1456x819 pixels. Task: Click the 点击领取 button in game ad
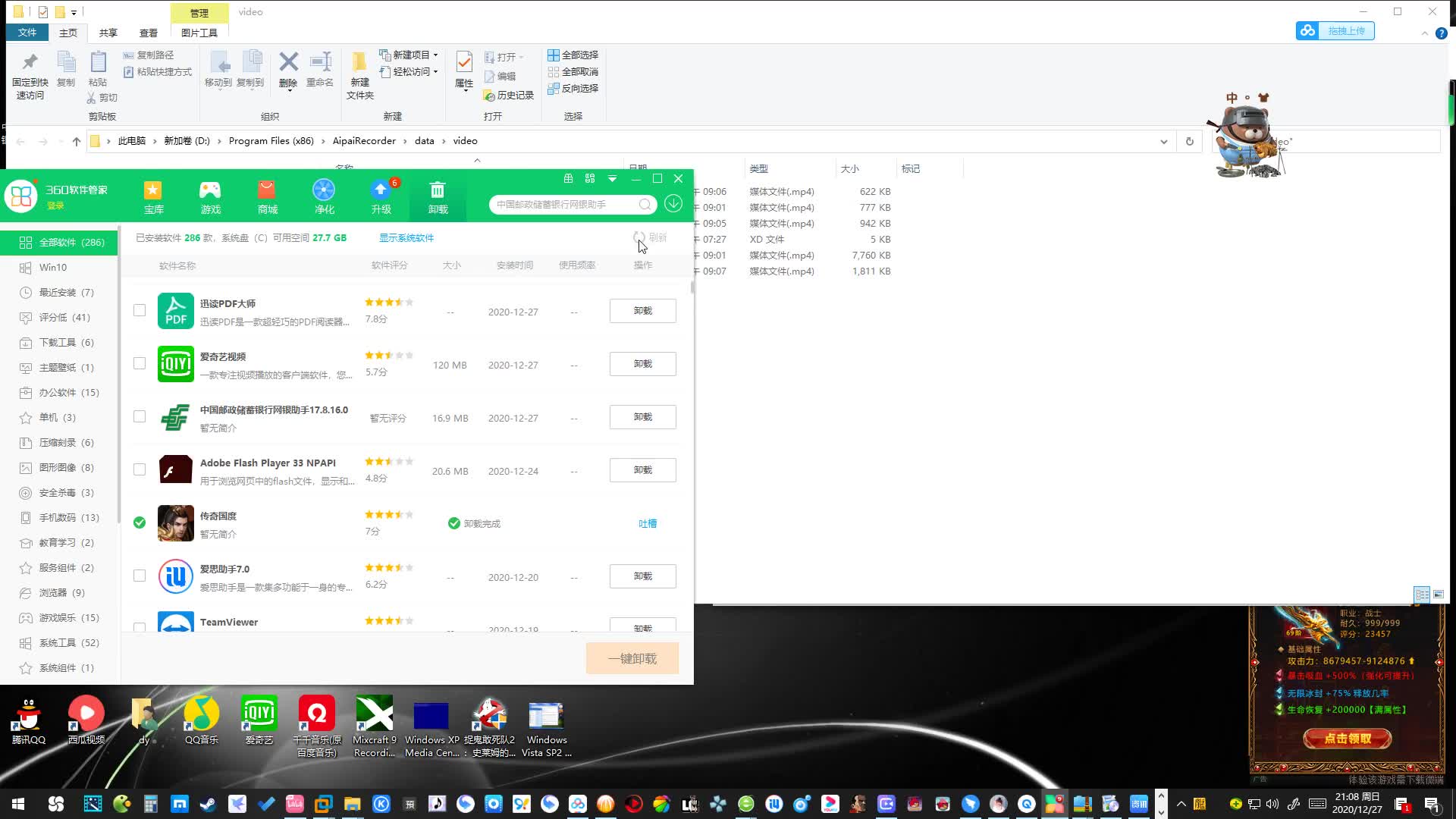tap(1347, 739)
